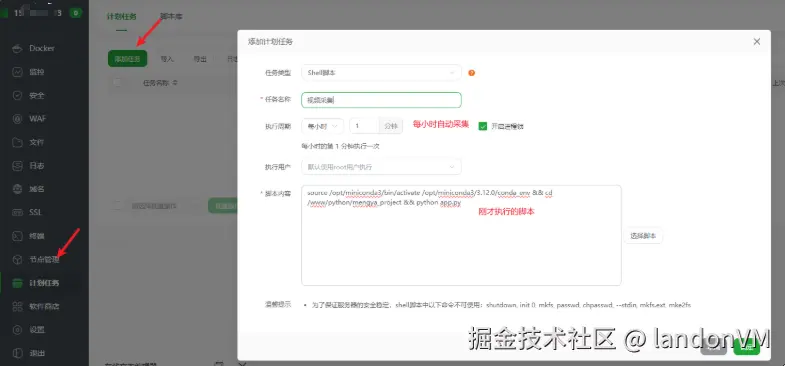The width and height of the screenshot is (785, 366).
Task: Click the 导出 button
Action: click(x=200, y=59)
